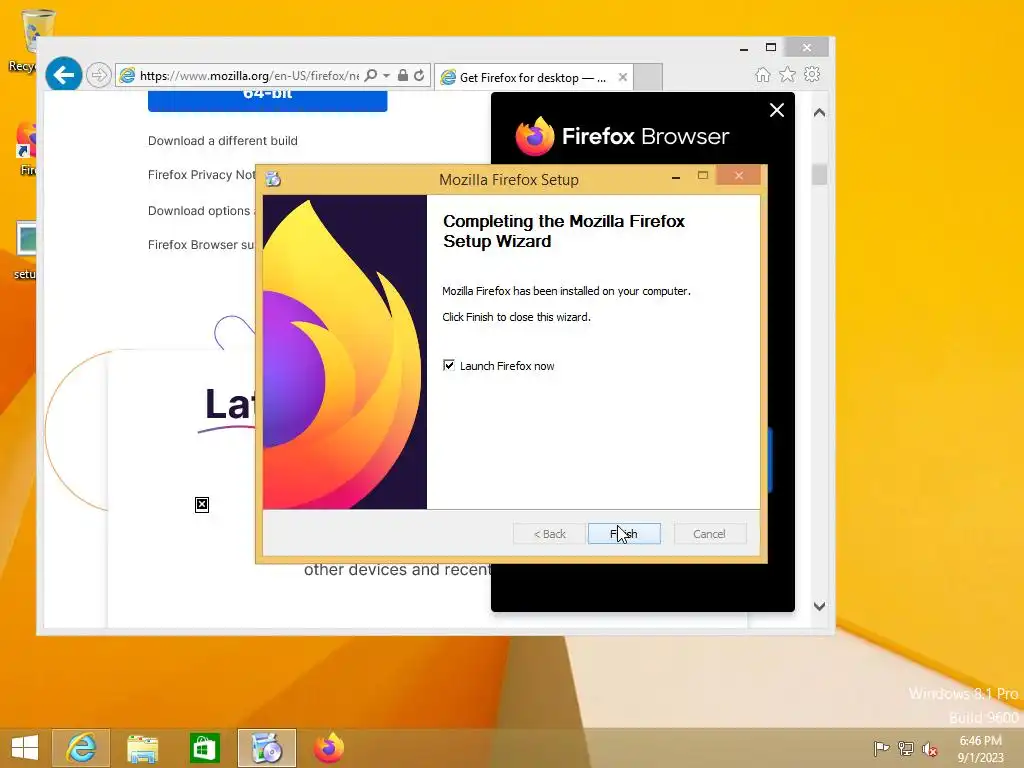Click the setup icon in the Mozilla Firefox Setup title bar
Screen dimensions: 1024x768
tap(273, 179)
